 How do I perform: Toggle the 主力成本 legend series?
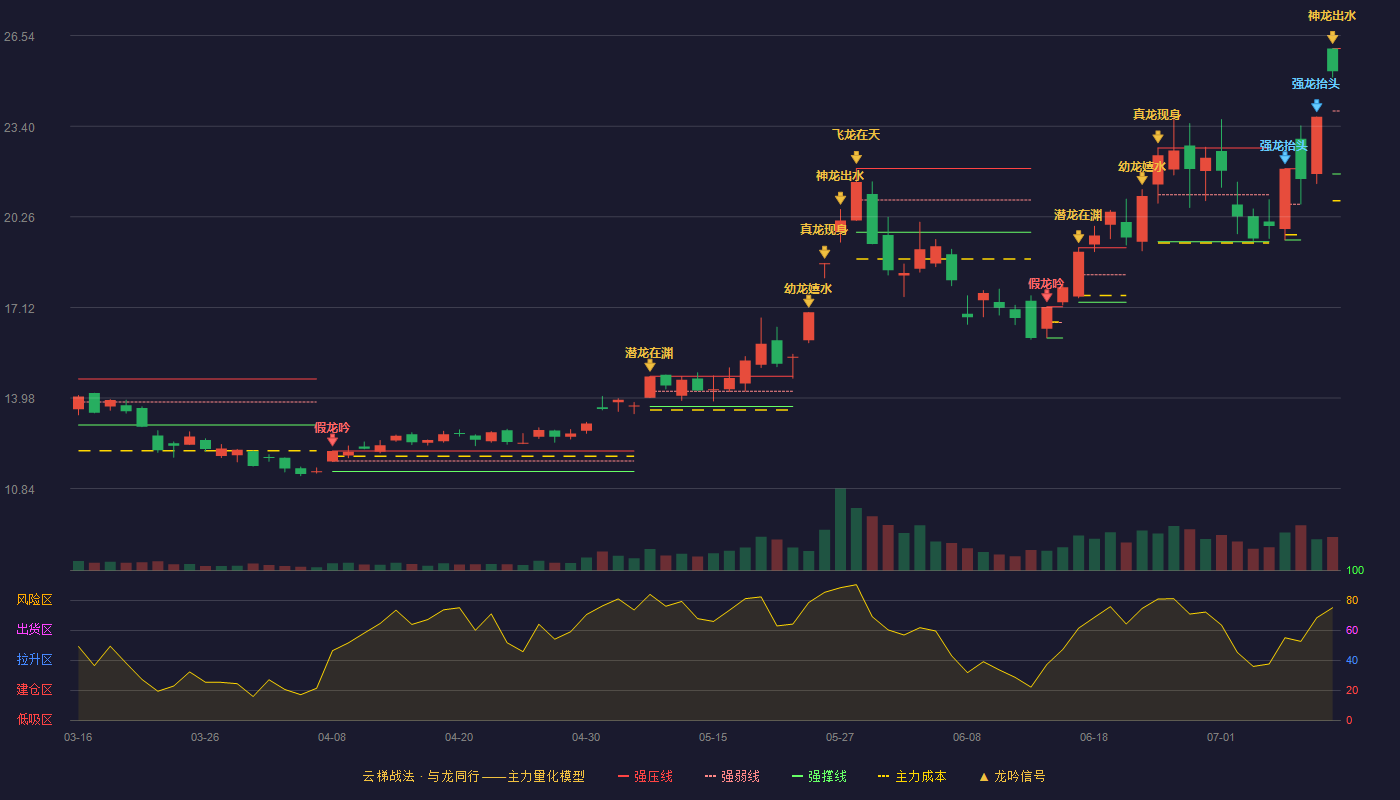[x=911, y=776]
